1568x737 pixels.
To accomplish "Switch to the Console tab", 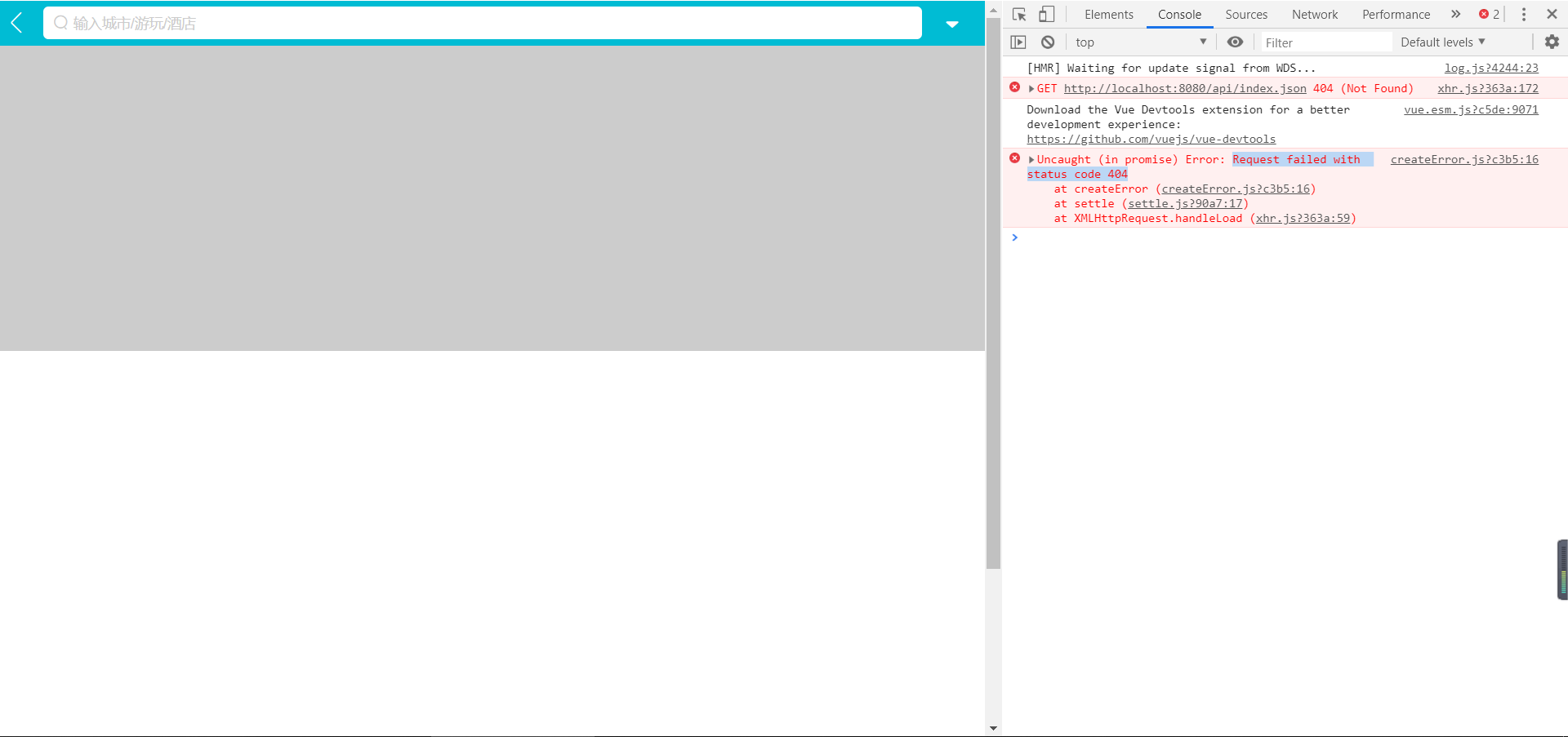I will (x=1179, y=15).
